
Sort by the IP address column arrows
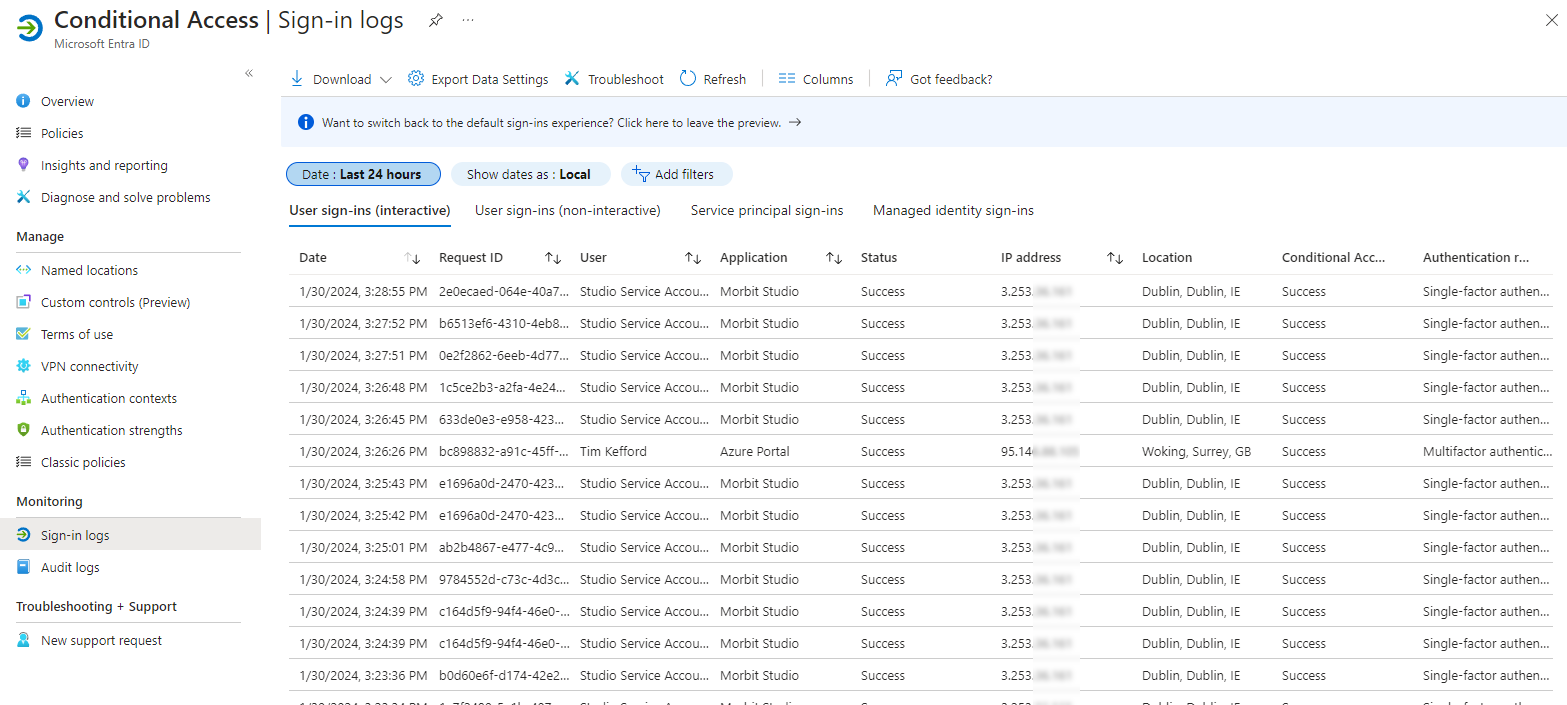coord(1115,258)
